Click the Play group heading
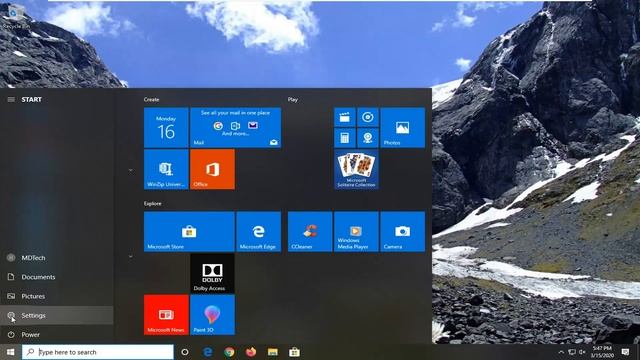Screen dimensions: 640x360 coord(293,100)
